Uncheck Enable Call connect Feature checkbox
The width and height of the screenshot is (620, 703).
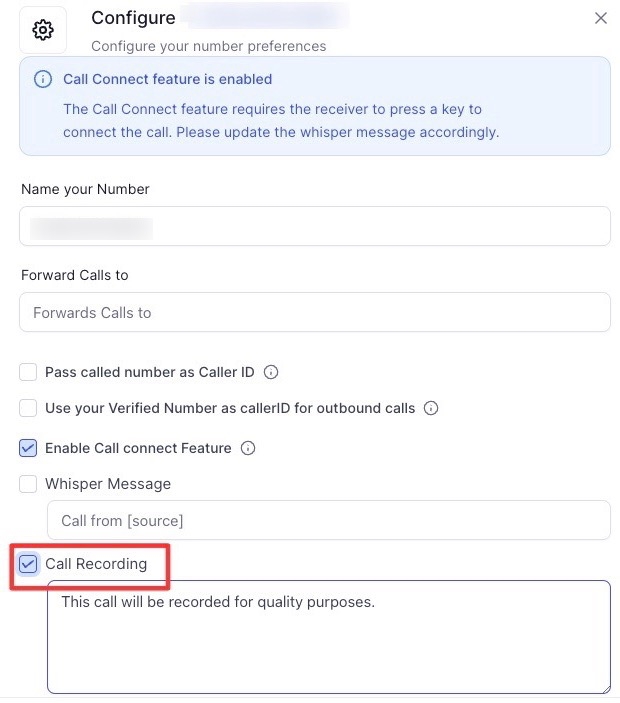[29, 448]
